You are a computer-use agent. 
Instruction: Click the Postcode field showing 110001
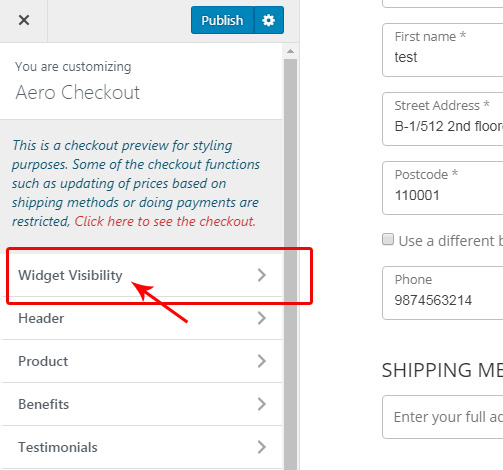pos(443,188)
